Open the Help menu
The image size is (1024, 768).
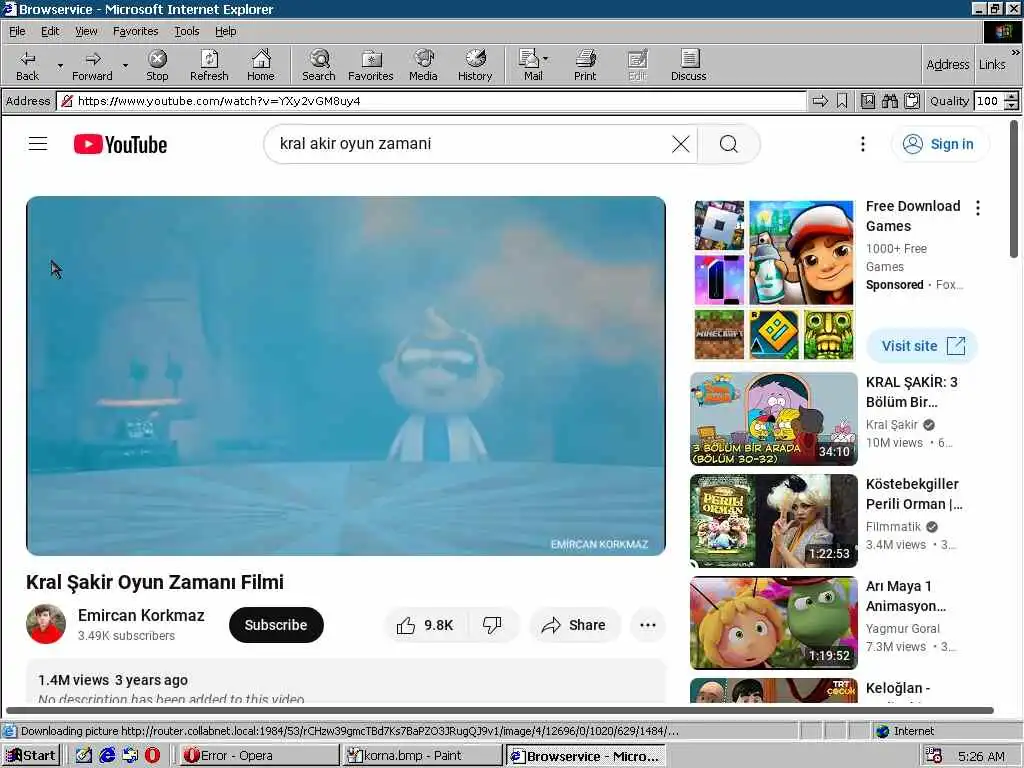225,31
